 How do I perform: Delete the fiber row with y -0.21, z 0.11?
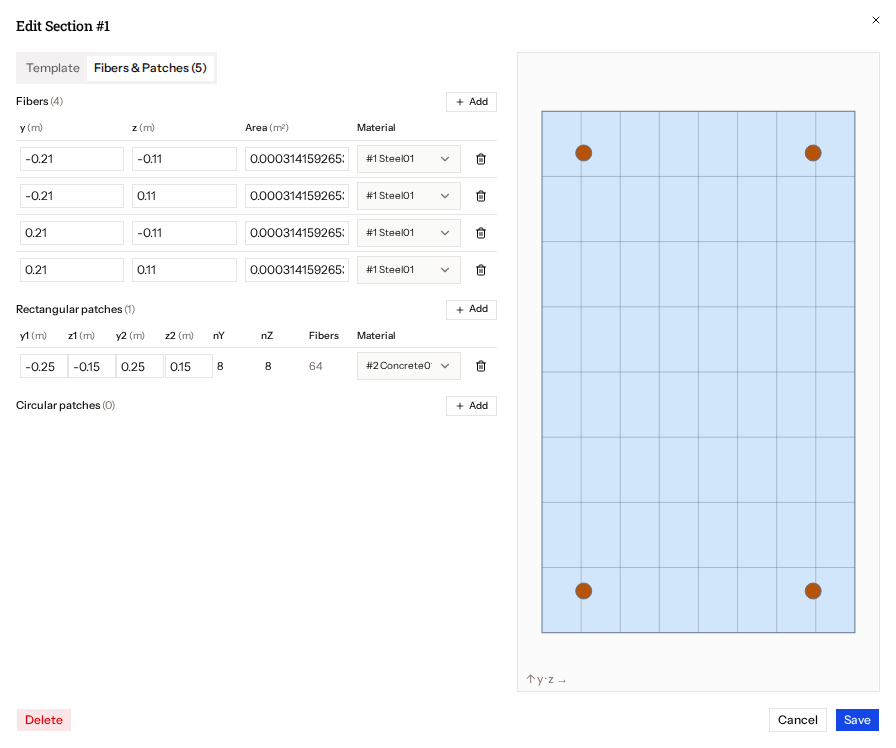pyautogui.click(x=481, y=196)
